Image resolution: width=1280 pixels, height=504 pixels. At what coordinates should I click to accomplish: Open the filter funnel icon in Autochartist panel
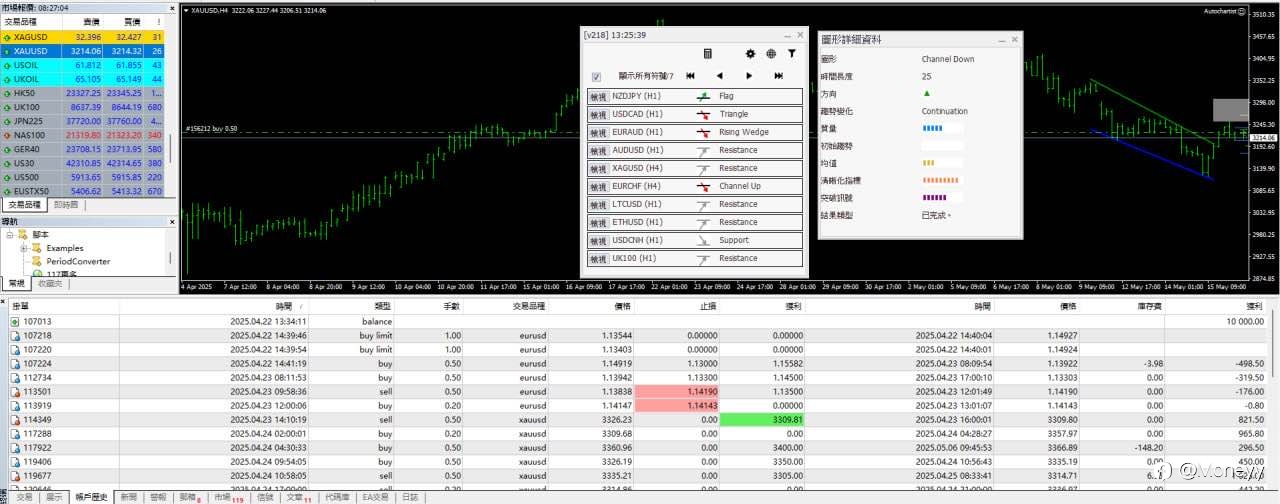(x=791, y=54)
